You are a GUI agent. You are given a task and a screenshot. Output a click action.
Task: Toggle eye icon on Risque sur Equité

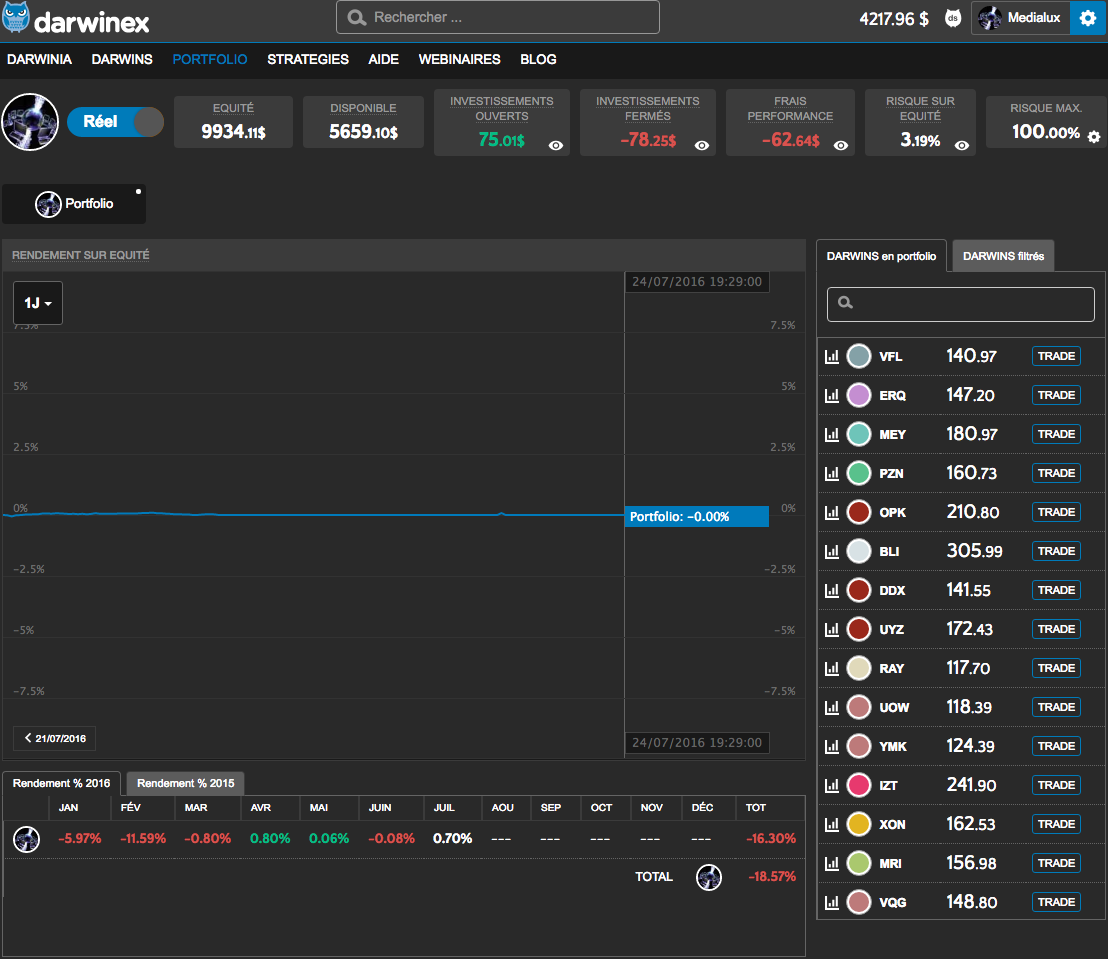pos(962,146)
